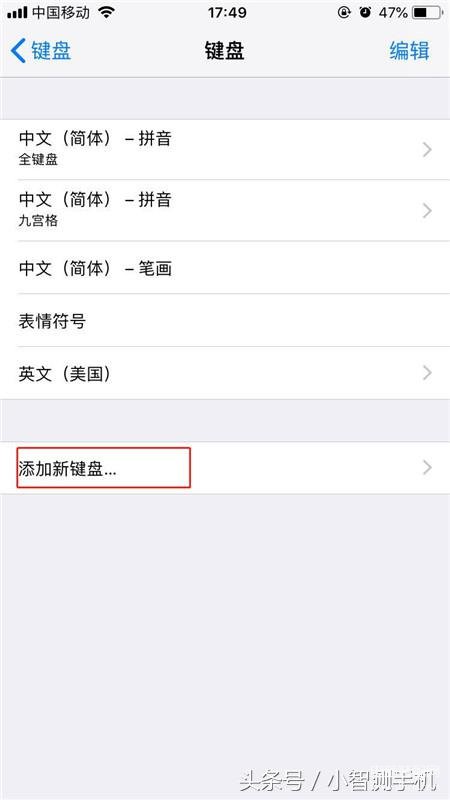Screen dimensions: 450x800
Task: Tap 编辑 to edit the keyboard list
Action: coord(409,51)
